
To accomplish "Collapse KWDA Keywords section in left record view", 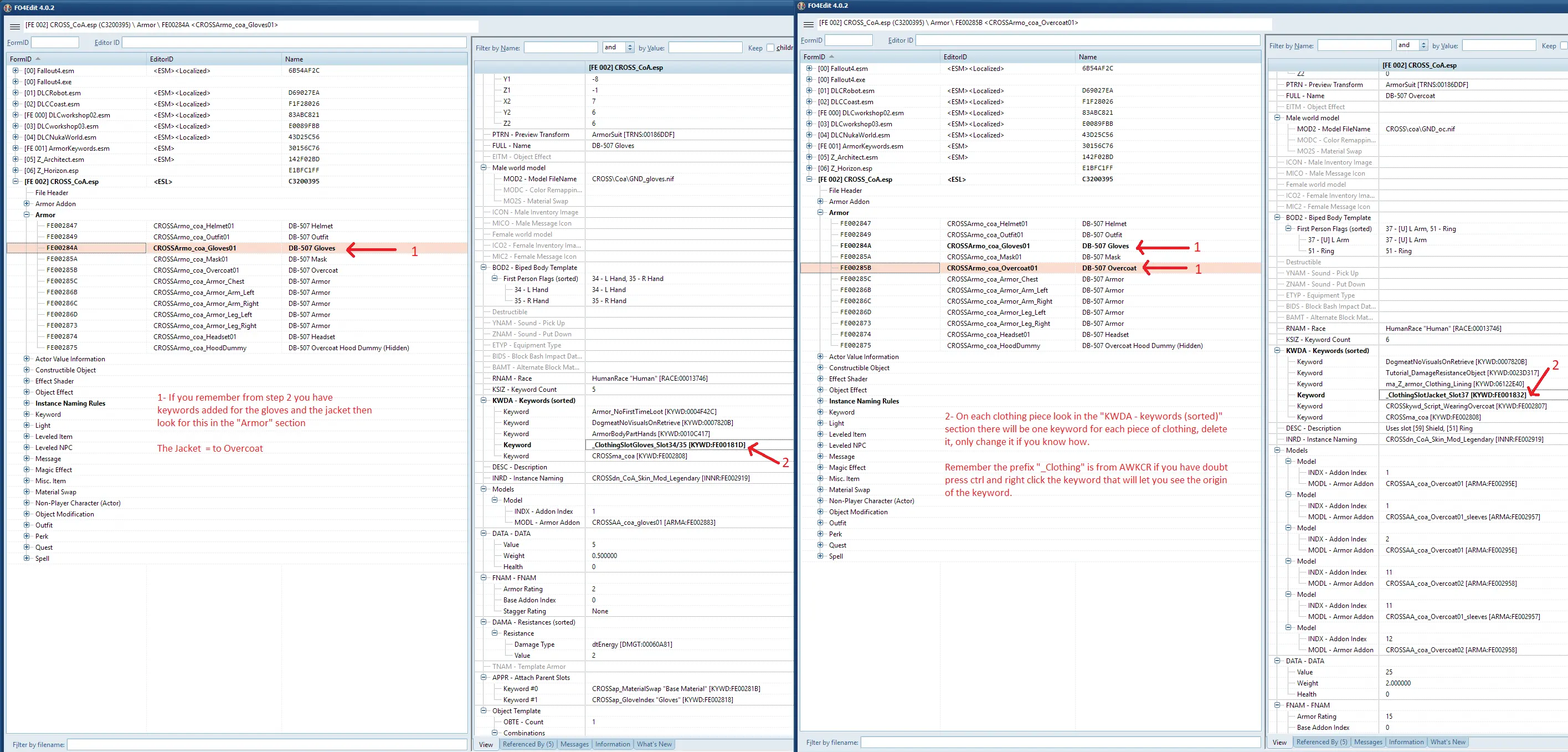I will [x=484, y=400].
